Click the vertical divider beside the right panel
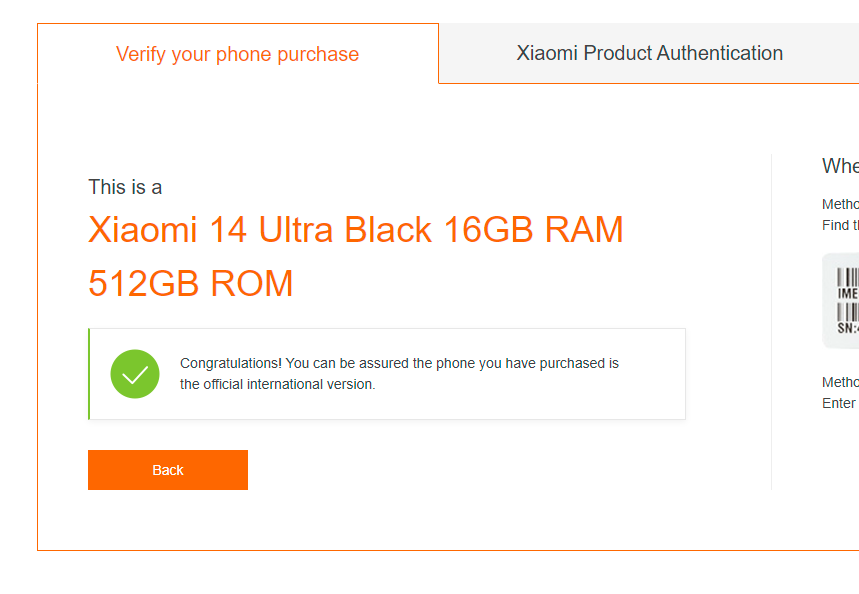Image resolution: width=859 pixels, height=594 pixels. 771,320
